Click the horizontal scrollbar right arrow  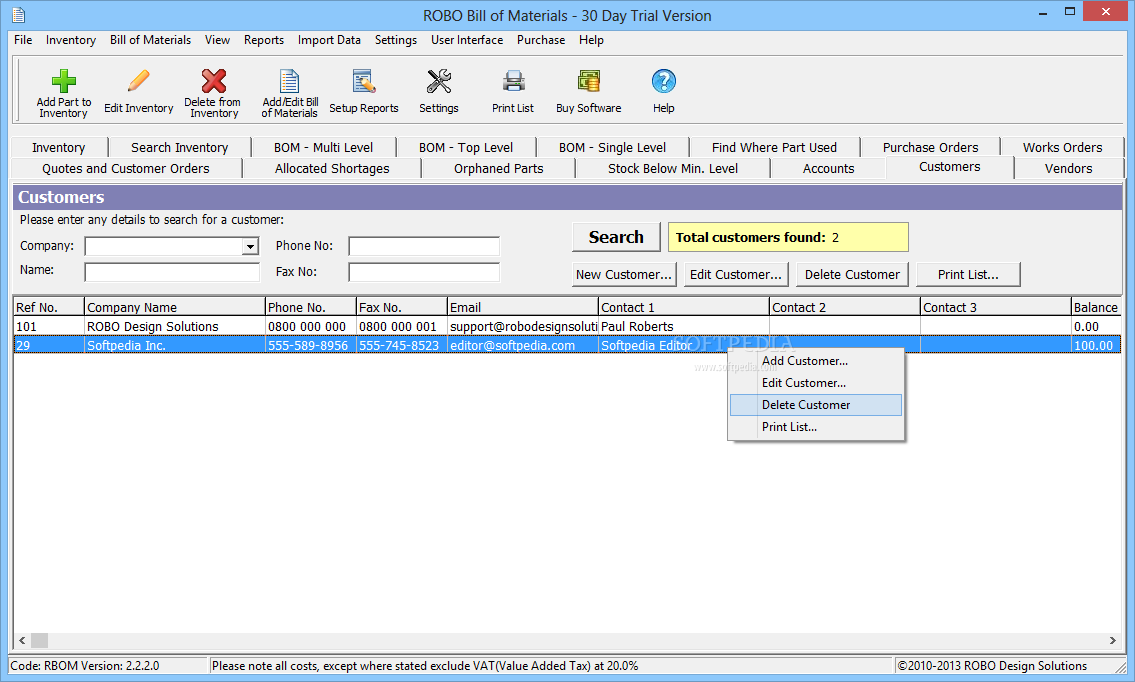click(1113, 640)
